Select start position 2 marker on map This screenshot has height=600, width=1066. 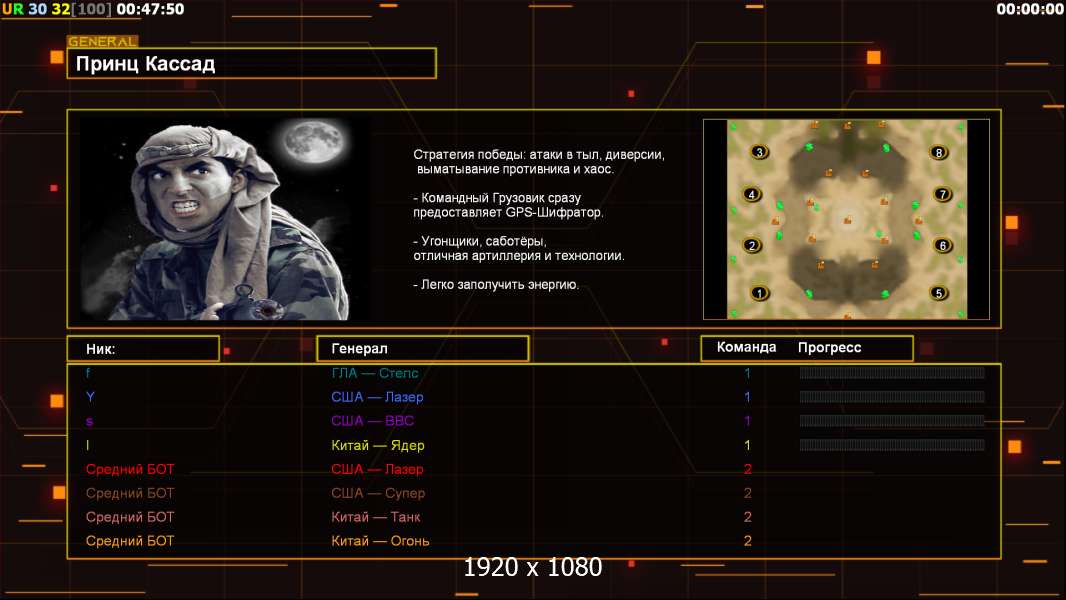coord(753,245)
